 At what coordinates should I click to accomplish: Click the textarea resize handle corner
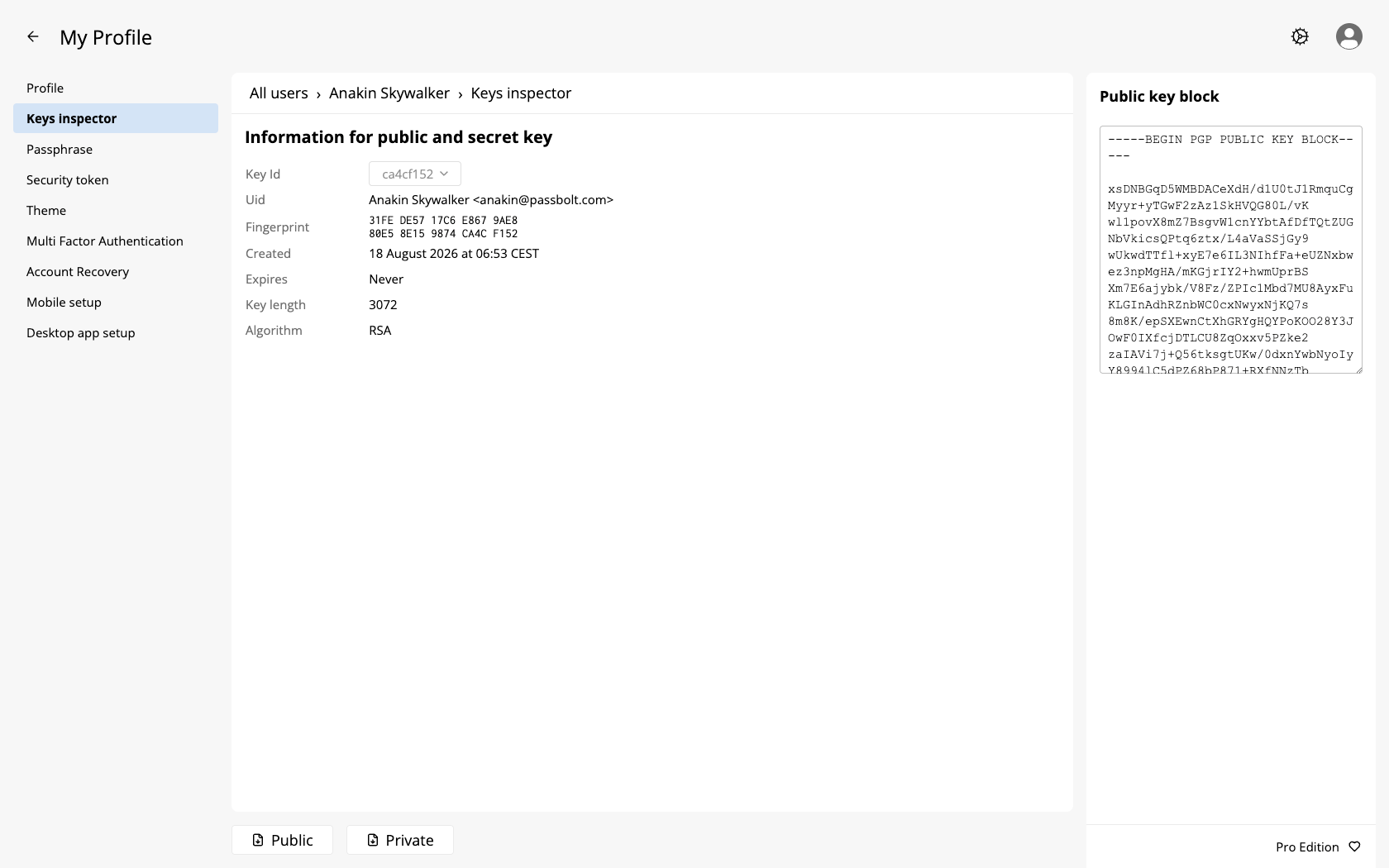[1358, 369]
